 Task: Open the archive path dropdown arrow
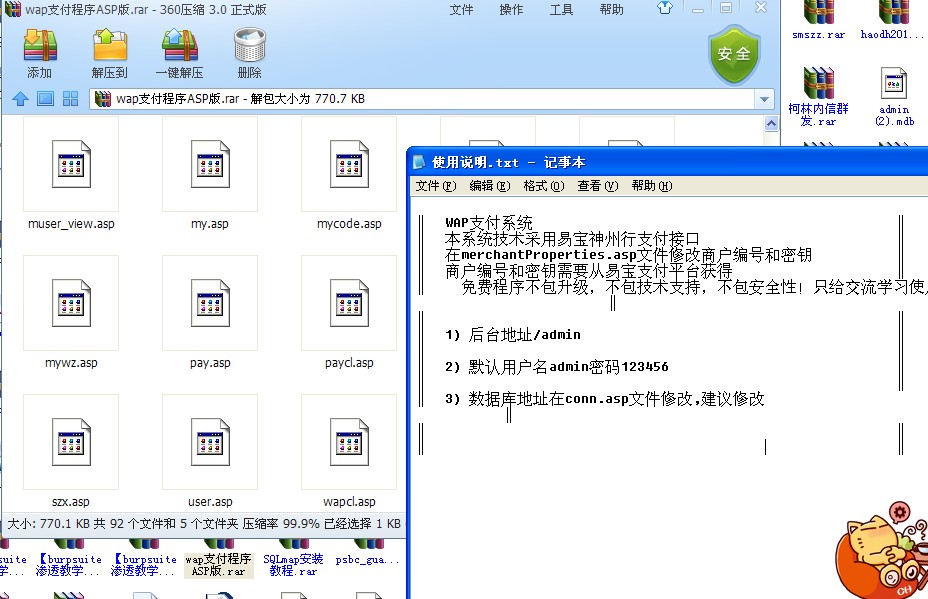click(765, 99)
